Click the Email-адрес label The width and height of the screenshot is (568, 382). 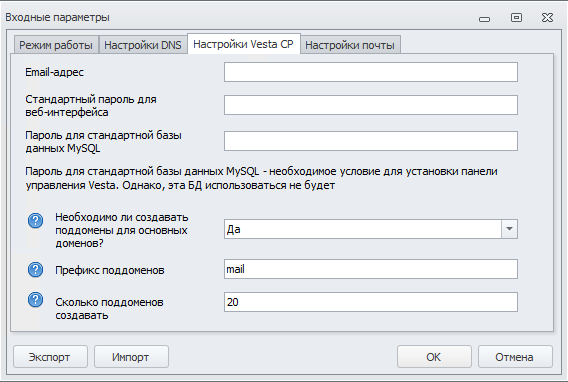54,72
